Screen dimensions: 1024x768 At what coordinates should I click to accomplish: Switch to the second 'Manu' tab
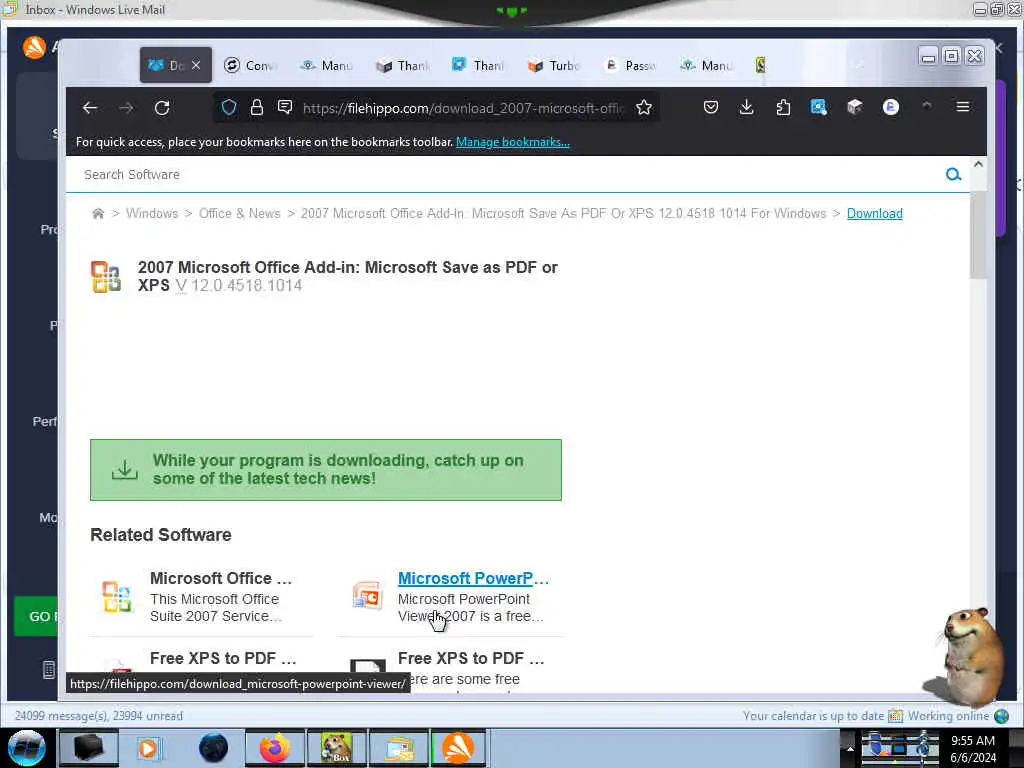tap(707, 65)
